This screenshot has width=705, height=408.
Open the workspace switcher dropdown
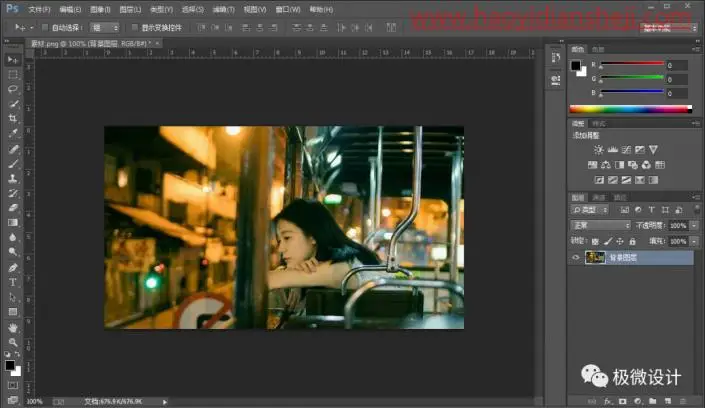[x=669, y=28]
